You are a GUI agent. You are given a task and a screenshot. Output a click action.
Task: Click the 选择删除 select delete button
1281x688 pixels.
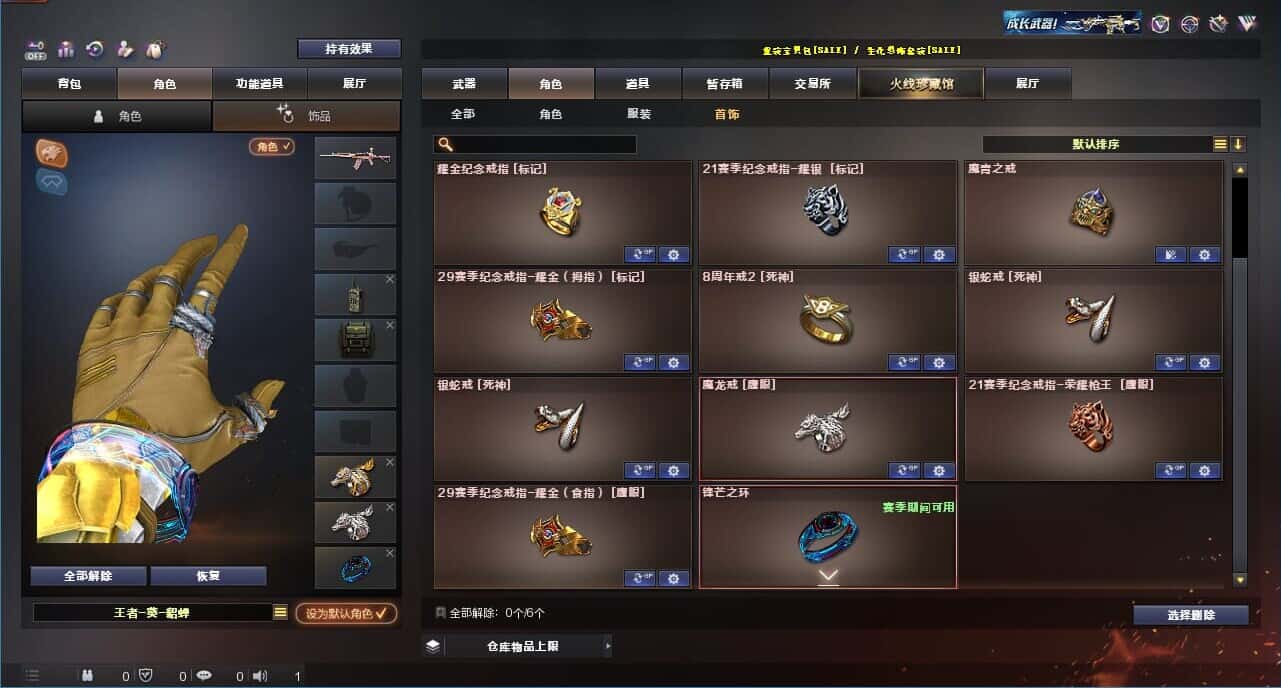[1191, 615]
